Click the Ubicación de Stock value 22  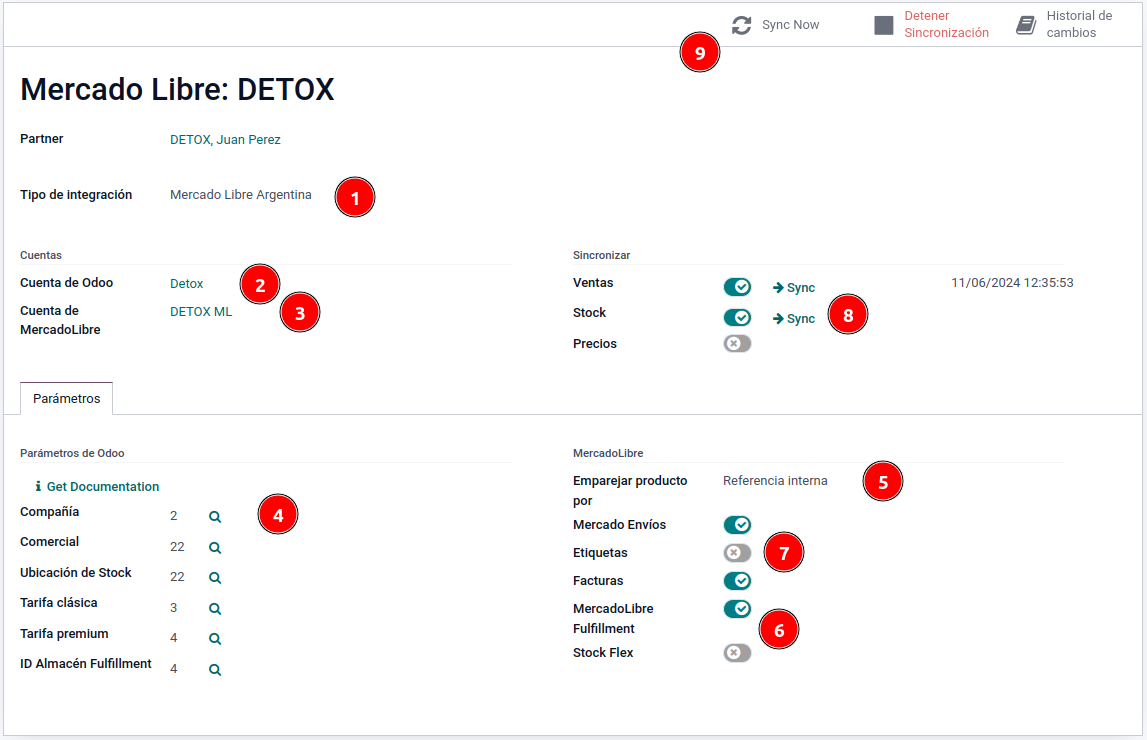click(x=177, y=577)
